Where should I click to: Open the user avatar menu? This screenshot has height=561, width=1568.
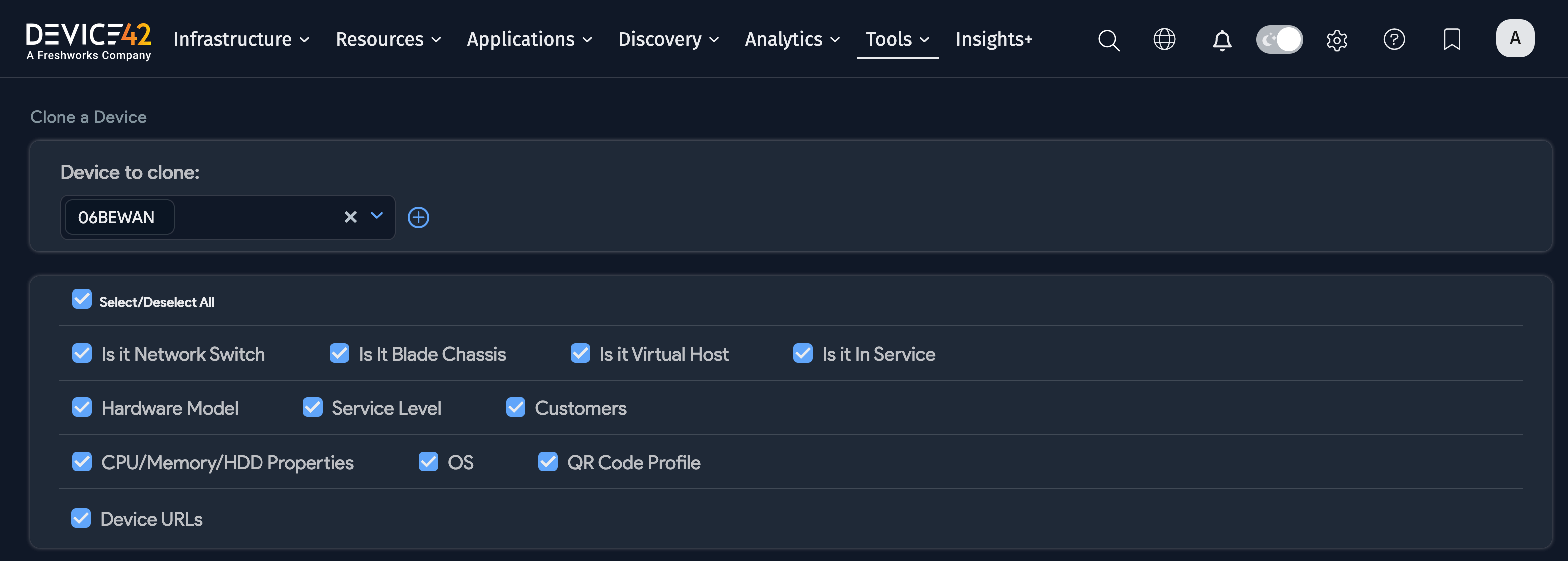[1515, 38]
